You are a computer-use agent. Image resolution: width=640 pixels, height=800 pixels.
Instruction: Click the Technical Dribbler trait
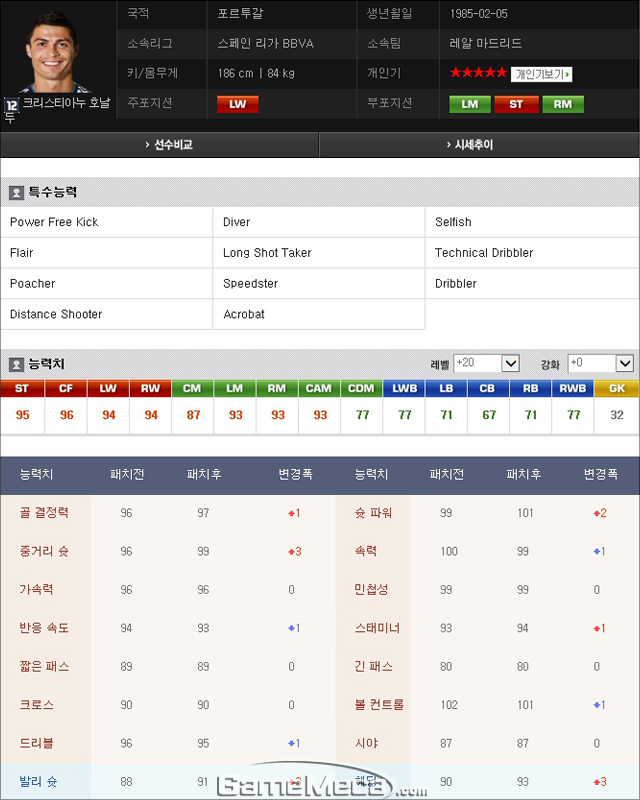coord(484,253)
